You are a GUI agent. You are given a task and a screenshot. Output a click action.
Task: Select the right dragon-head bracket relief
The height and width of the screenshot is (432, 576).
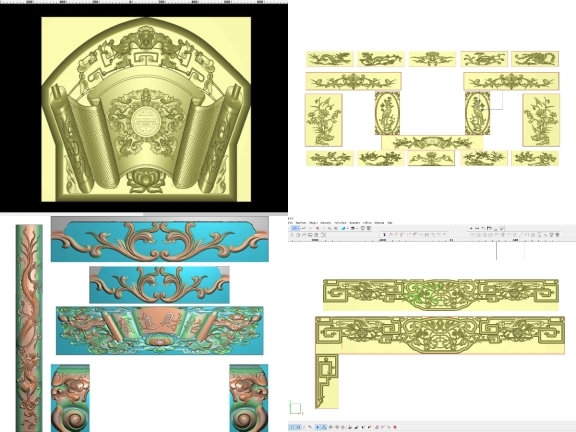point(249,398)
